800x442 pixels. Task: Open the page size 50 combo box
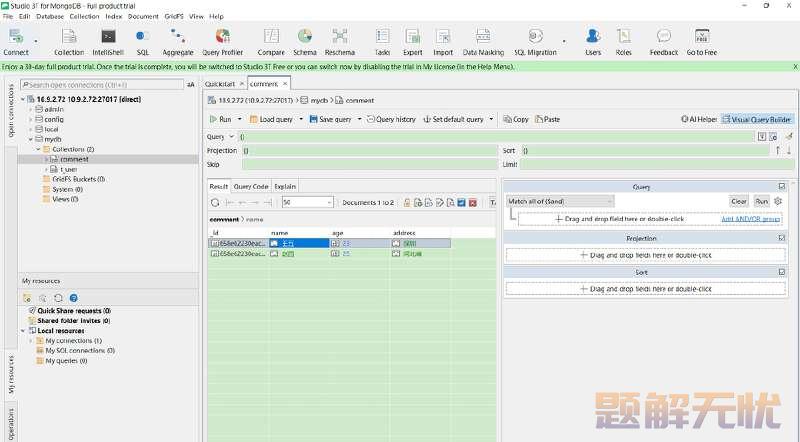(308, 203)
